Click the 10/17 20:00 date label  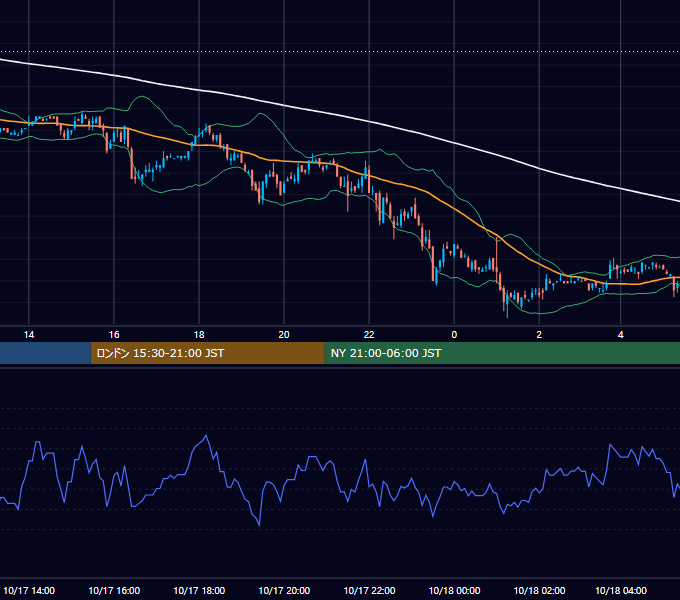pos(284,590)
